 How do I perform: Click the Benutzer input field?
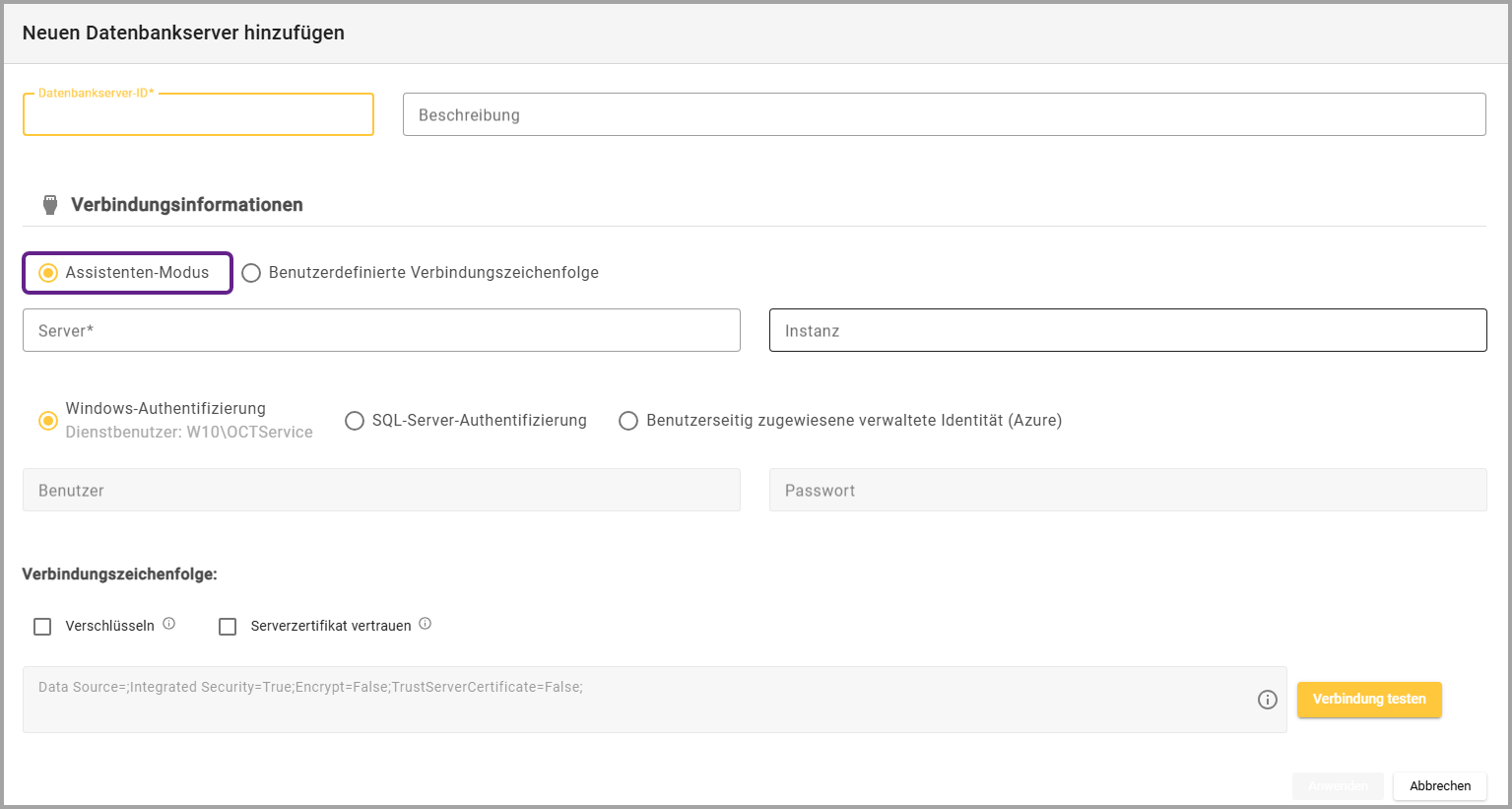tap(381, 491)
